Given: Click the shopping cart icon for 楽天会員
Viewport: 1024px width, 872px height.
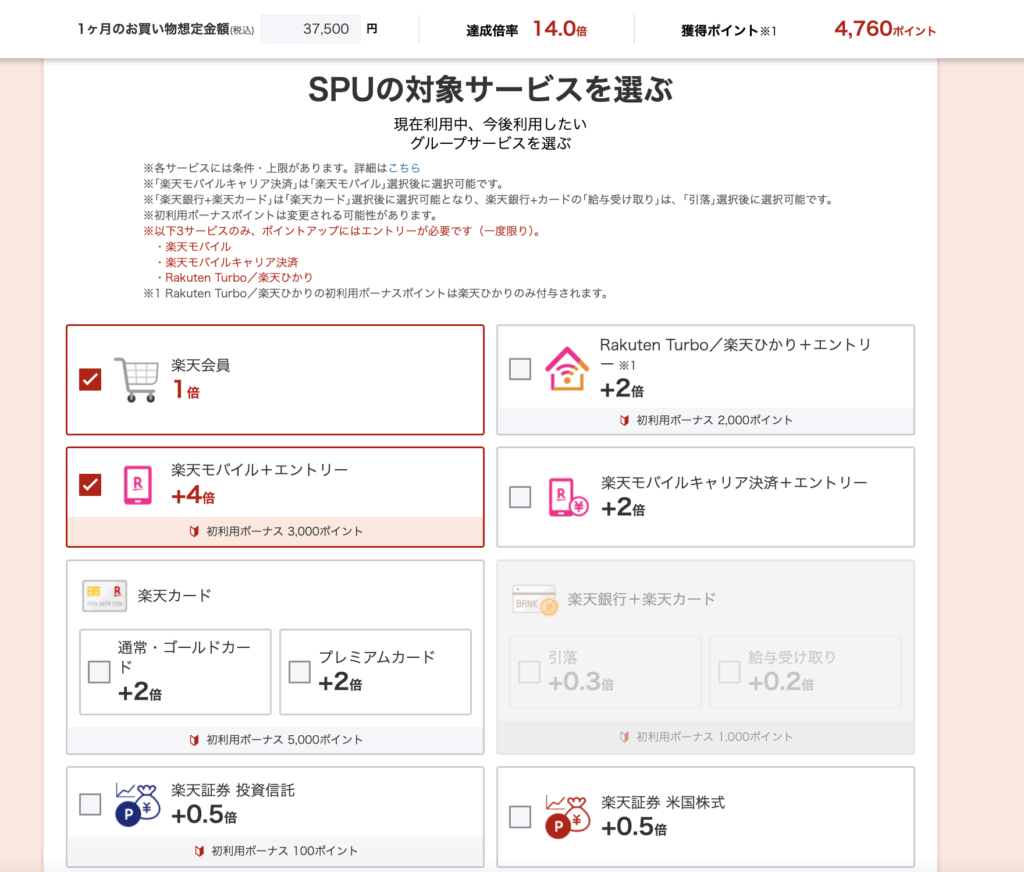Looking at the screenshot, I should click(136, 379).
